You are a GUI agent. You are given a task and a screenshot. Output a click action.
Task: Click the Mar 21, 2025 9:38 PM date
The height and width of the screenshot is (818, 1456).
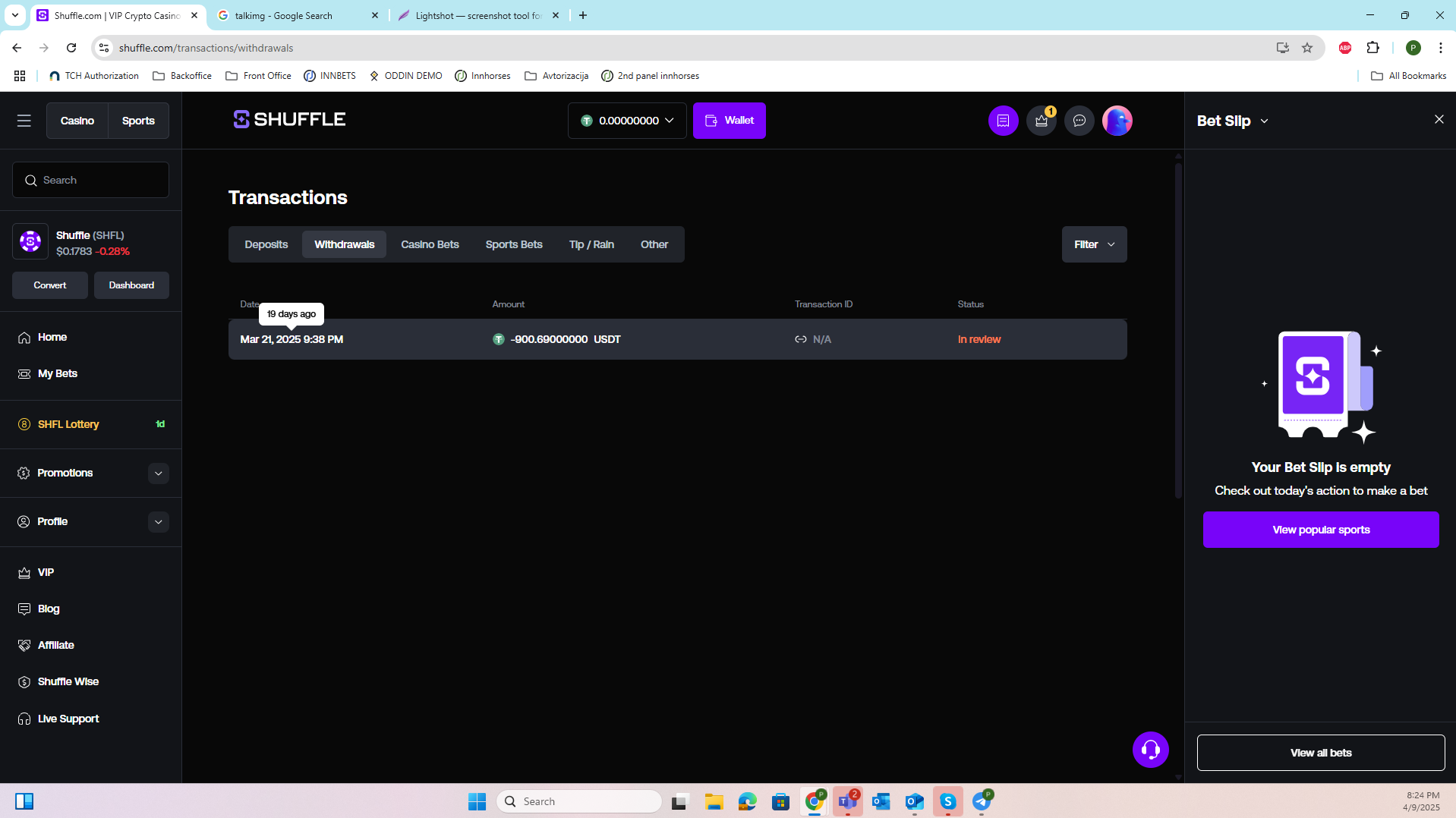292,339
